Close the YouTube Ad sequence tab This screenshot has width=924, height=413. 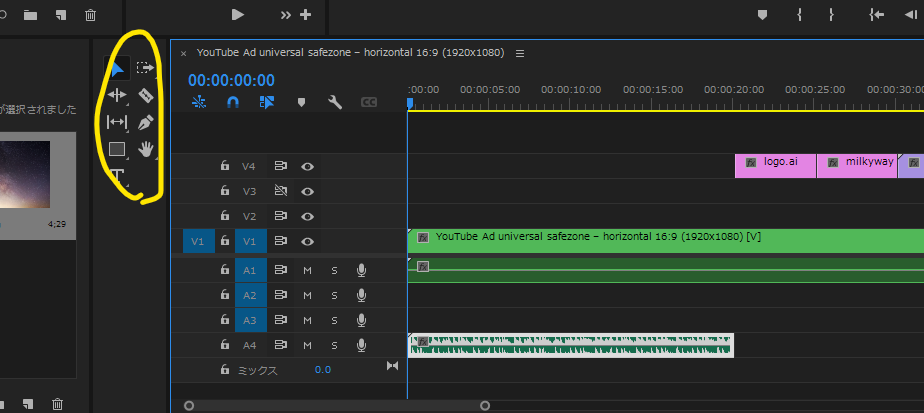[183, 53]
